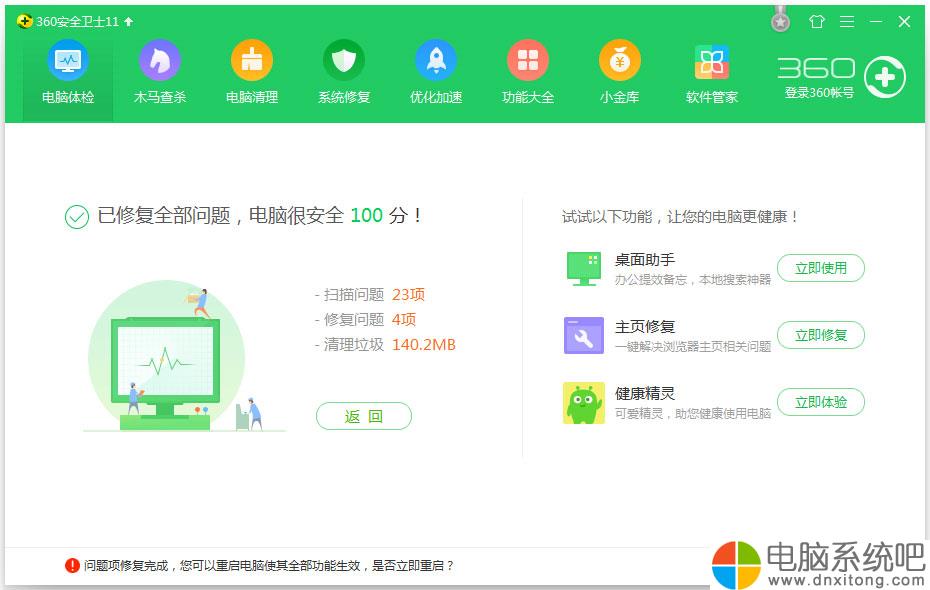Viewport: 930px width, 590px height.
Task: Click the 健康精灵 title text
Action: (645, 394)
